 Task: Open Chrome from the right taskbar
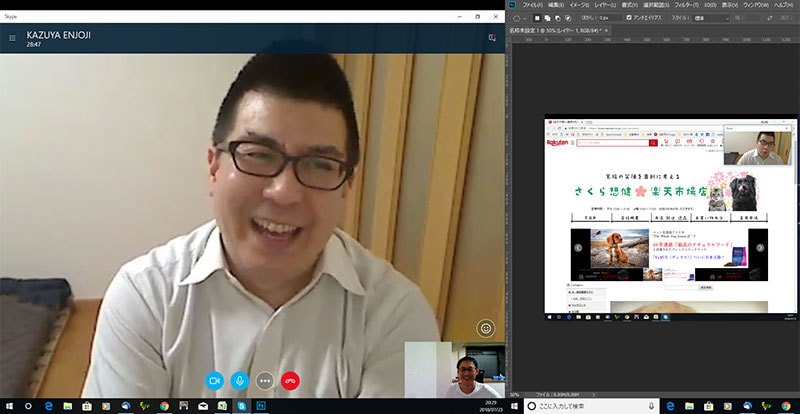pos(786,406)
